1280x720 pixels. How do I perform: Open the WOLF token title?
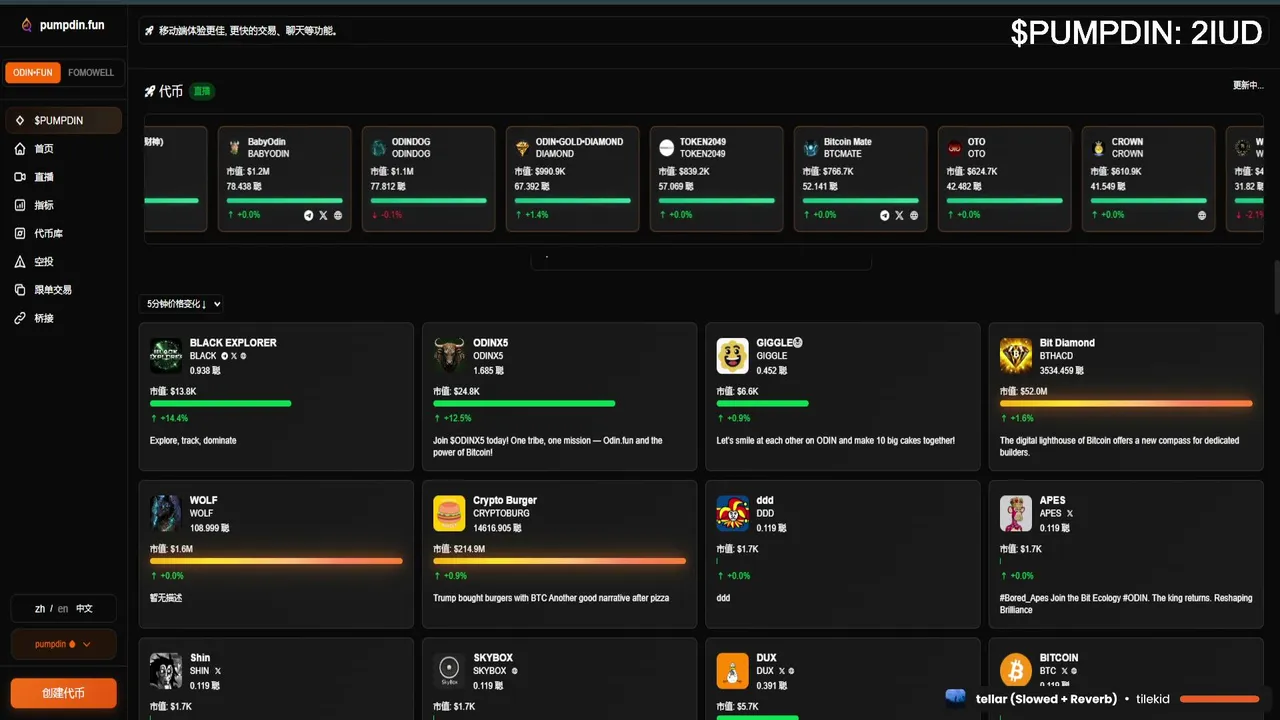coord(203,500)
